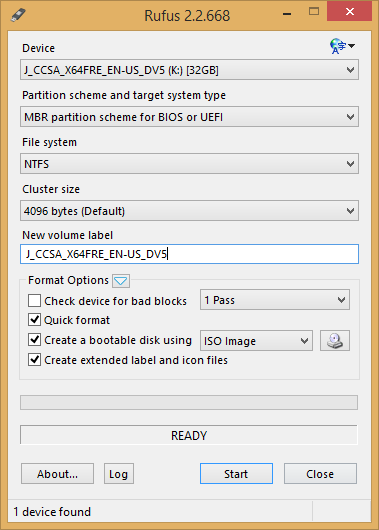The image size is (379, 530).
Task: Open the language selection globe icon
Action: coord(342,46)
